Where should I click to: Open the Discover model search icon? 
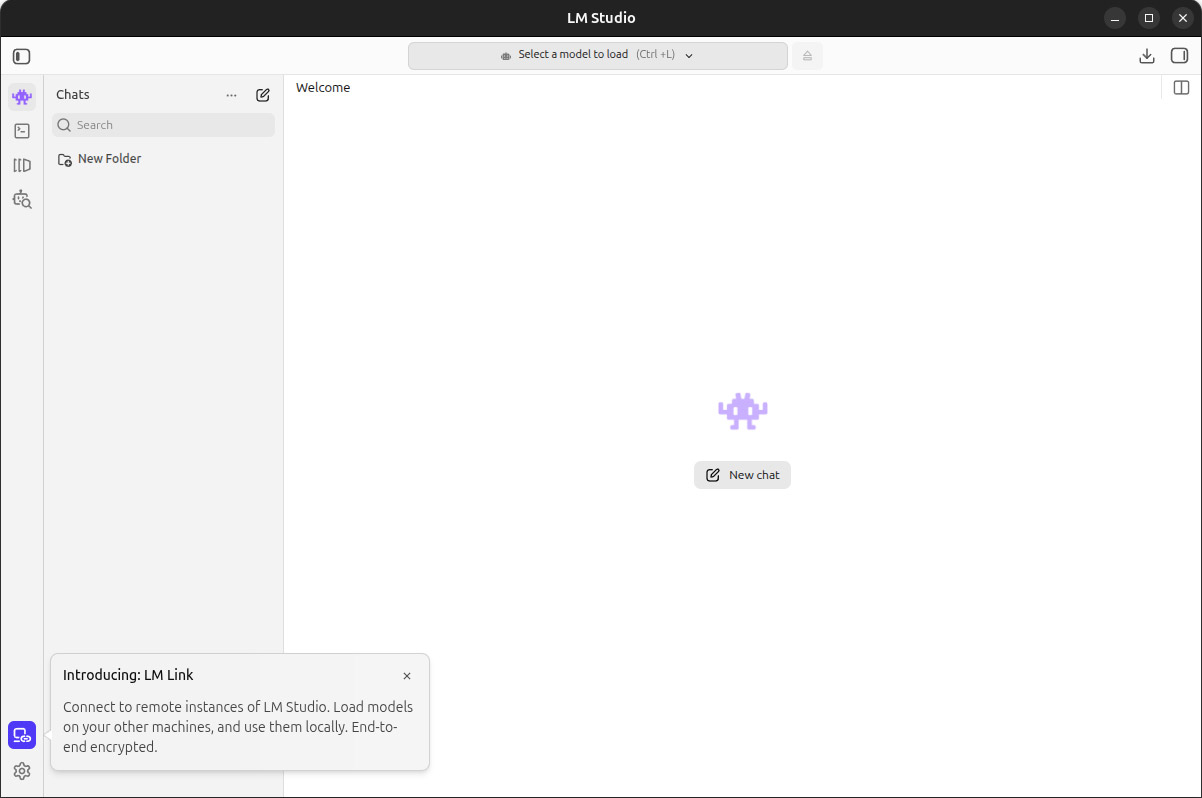pos(22,199)
